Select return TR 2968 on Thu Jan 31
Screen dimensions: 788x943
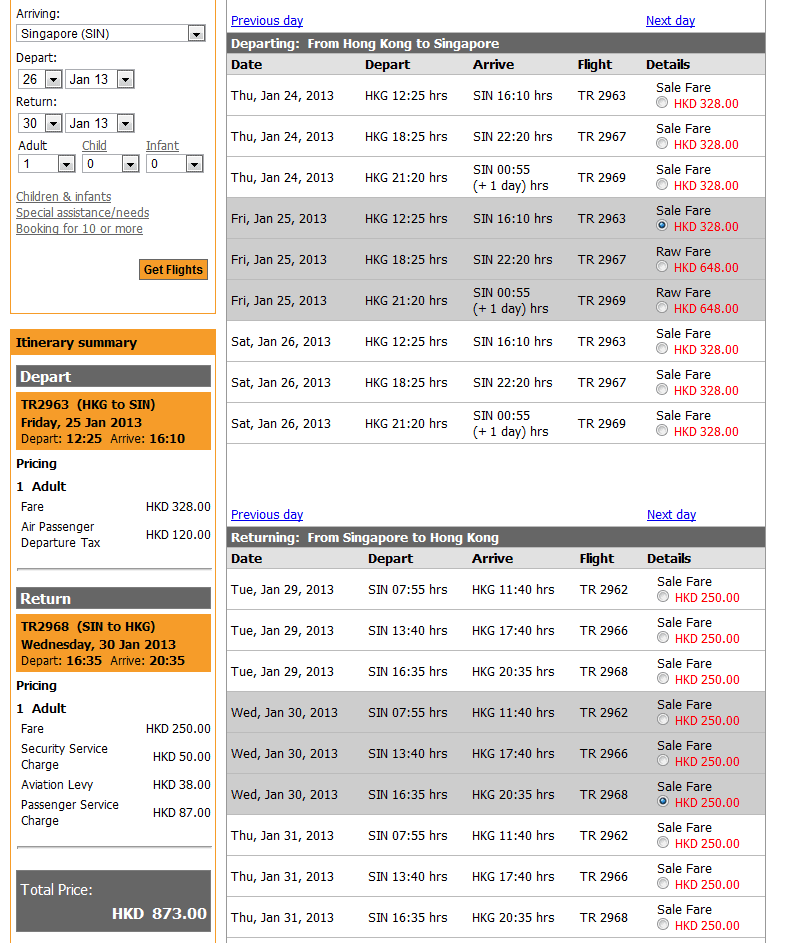point(663,925)
